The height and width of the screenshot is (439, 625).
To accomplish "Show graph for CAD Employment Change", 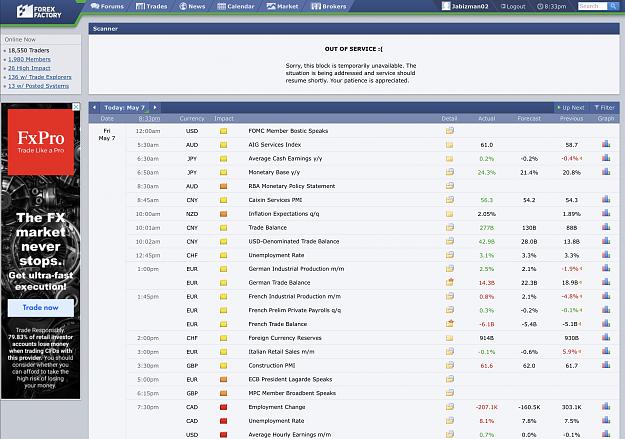I will [x=606, y=406].
